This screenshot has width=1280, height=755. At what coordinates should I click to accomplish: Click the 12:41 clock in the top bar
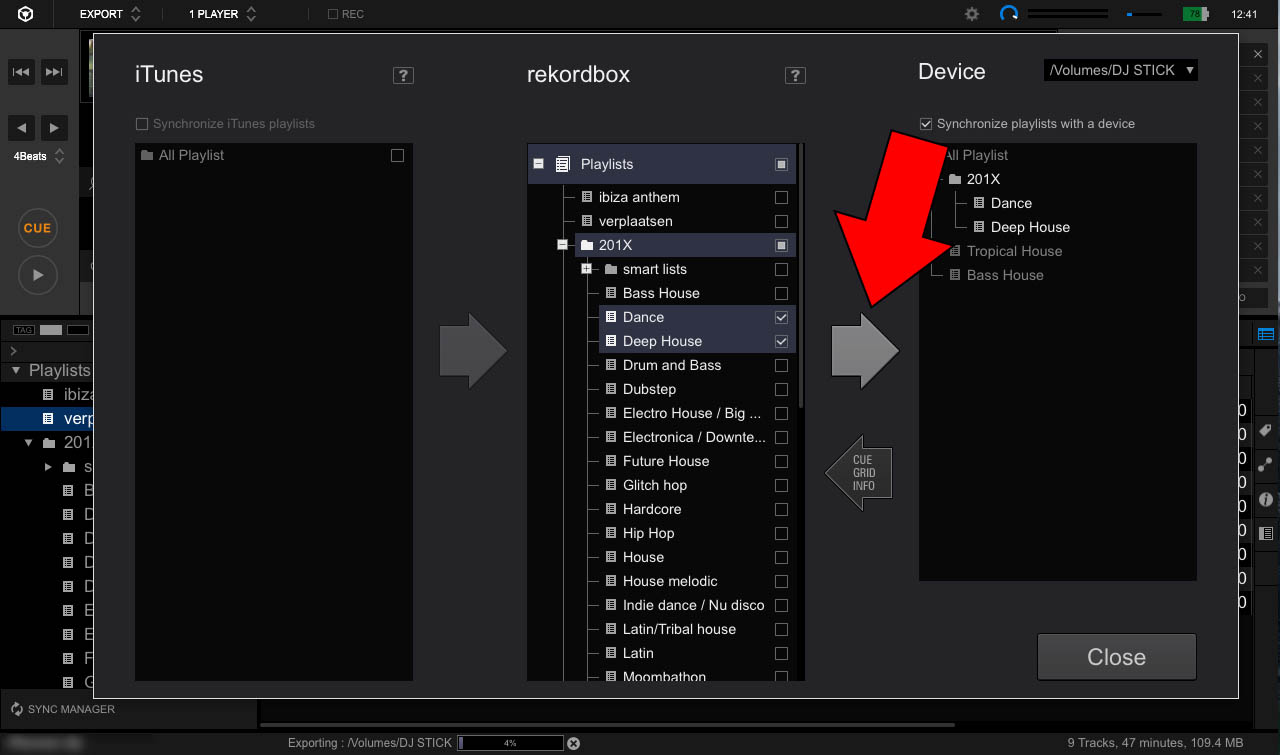click(x=1245, y=14)
